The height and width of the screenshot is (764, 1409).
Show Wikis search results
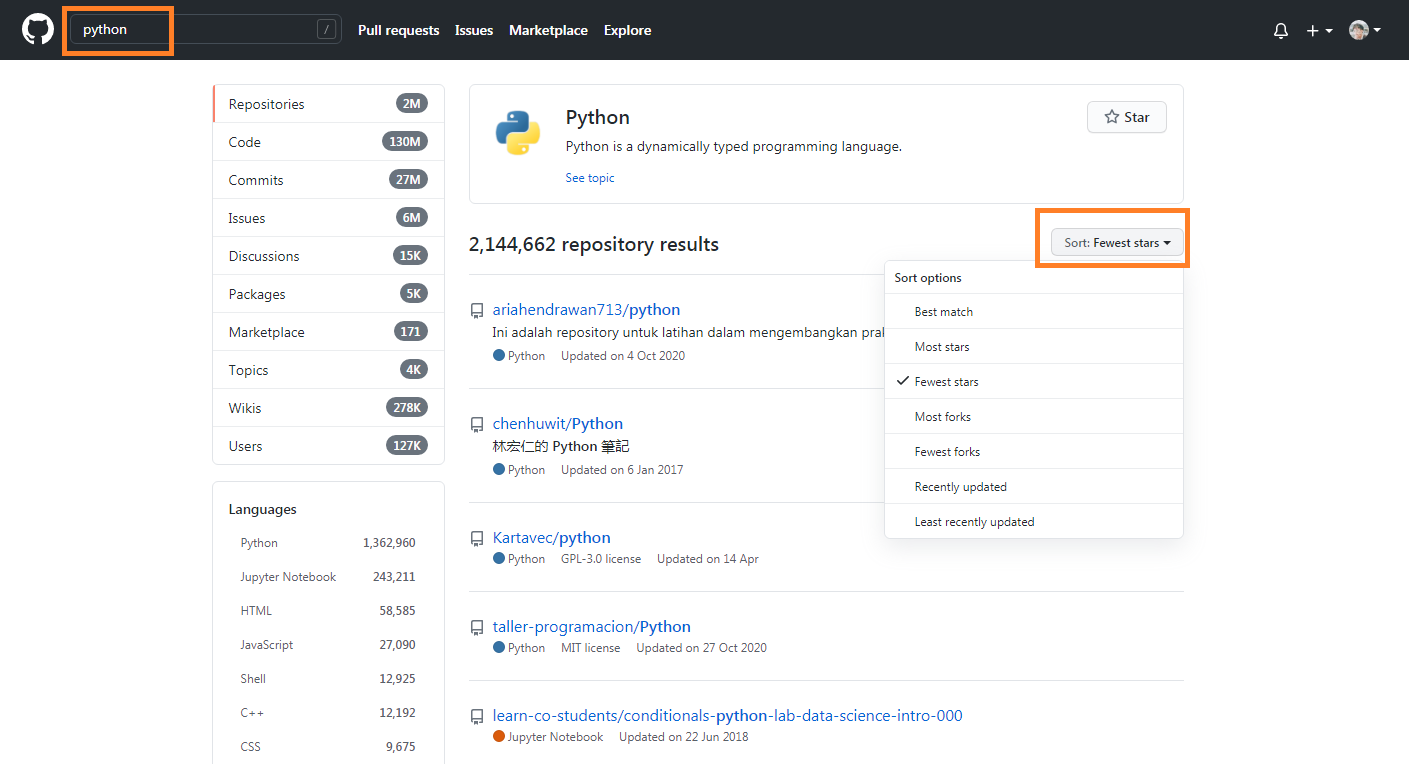[x=328, y=408]
